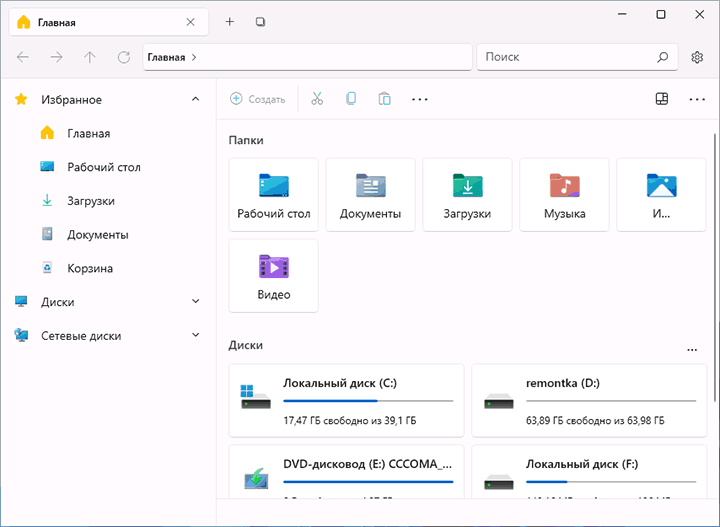Open Локальный диск (C:) drive
The height and width of the screenshot is (527, 720).
[346, 400]
